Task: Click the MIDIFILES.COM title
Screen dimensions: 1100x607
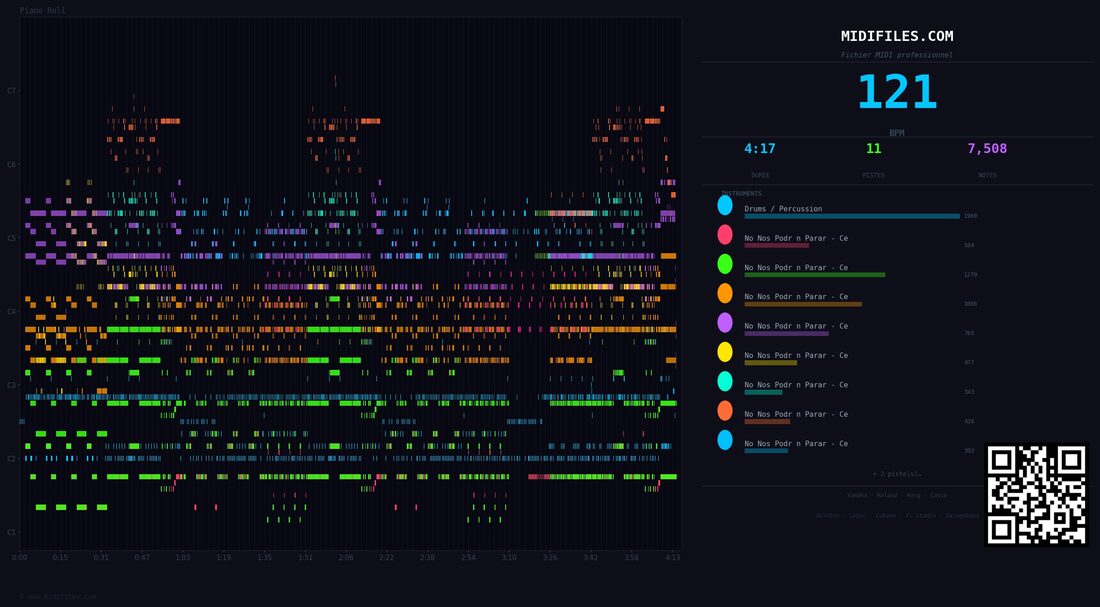Action: [x=897, y=36]
